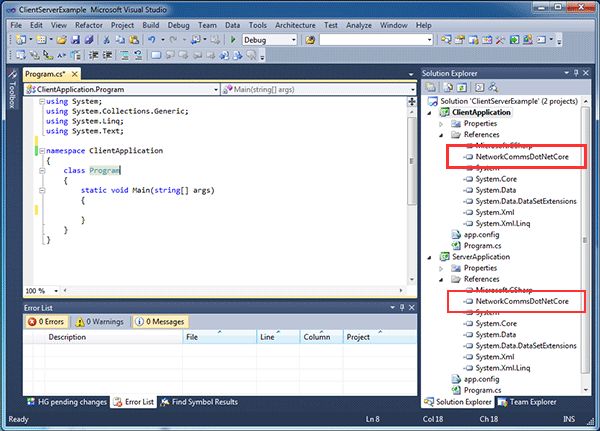Click the Find in Files binoculars icon
This screenshot has height=431, width=600.
click(x=310, y=40)
